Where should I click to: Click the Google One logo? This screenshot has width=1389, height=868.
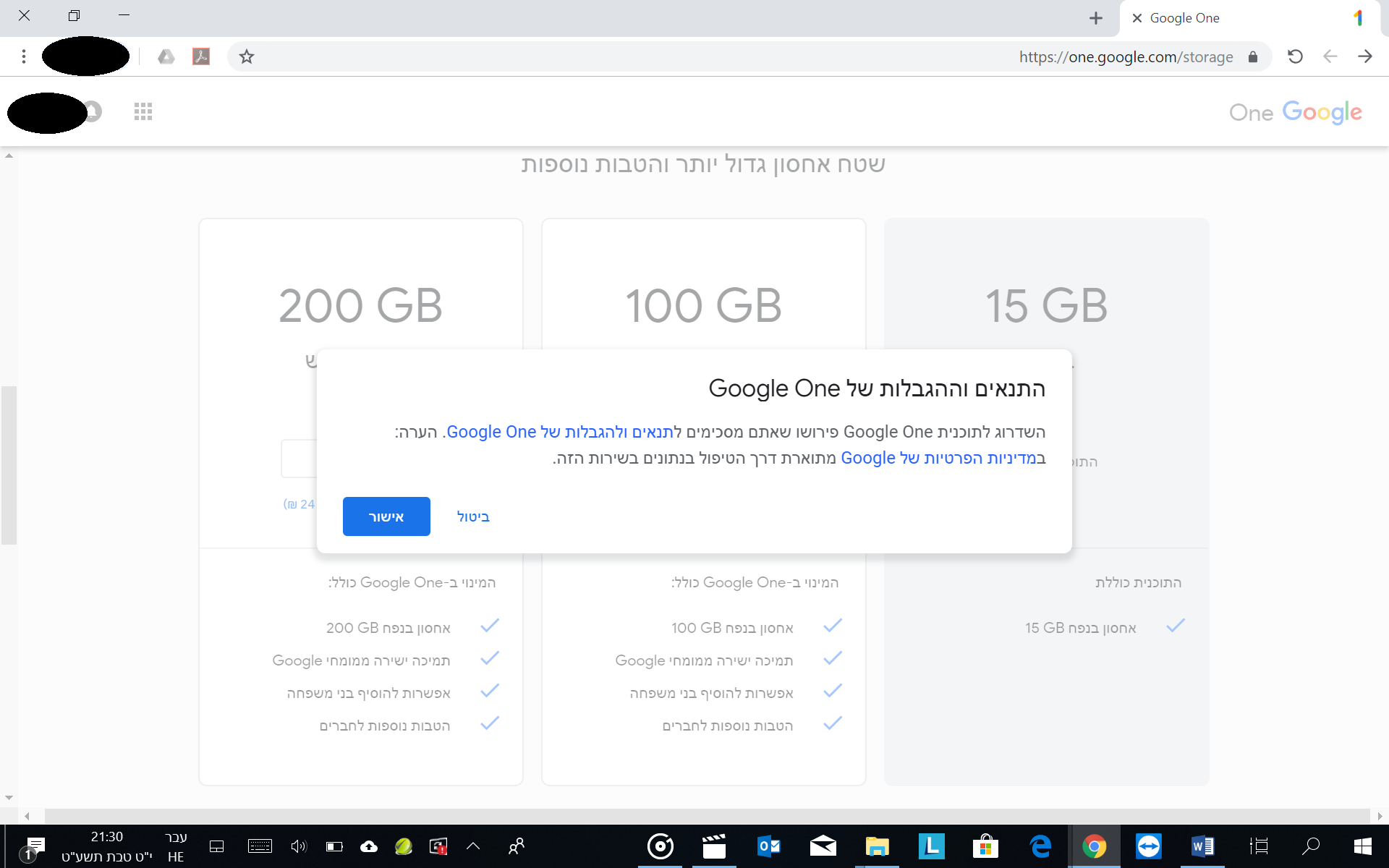1295,112
